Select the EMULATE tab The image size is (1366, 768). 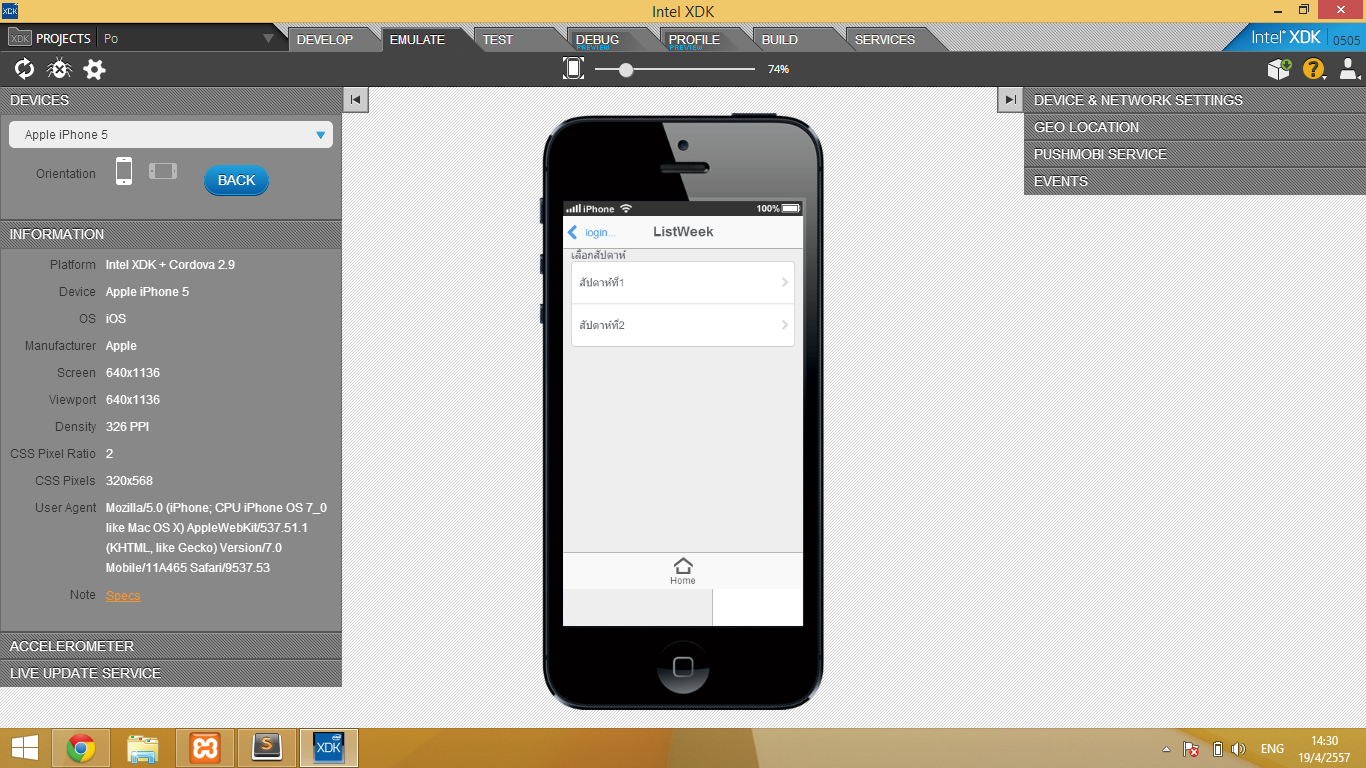pos(417,40)
